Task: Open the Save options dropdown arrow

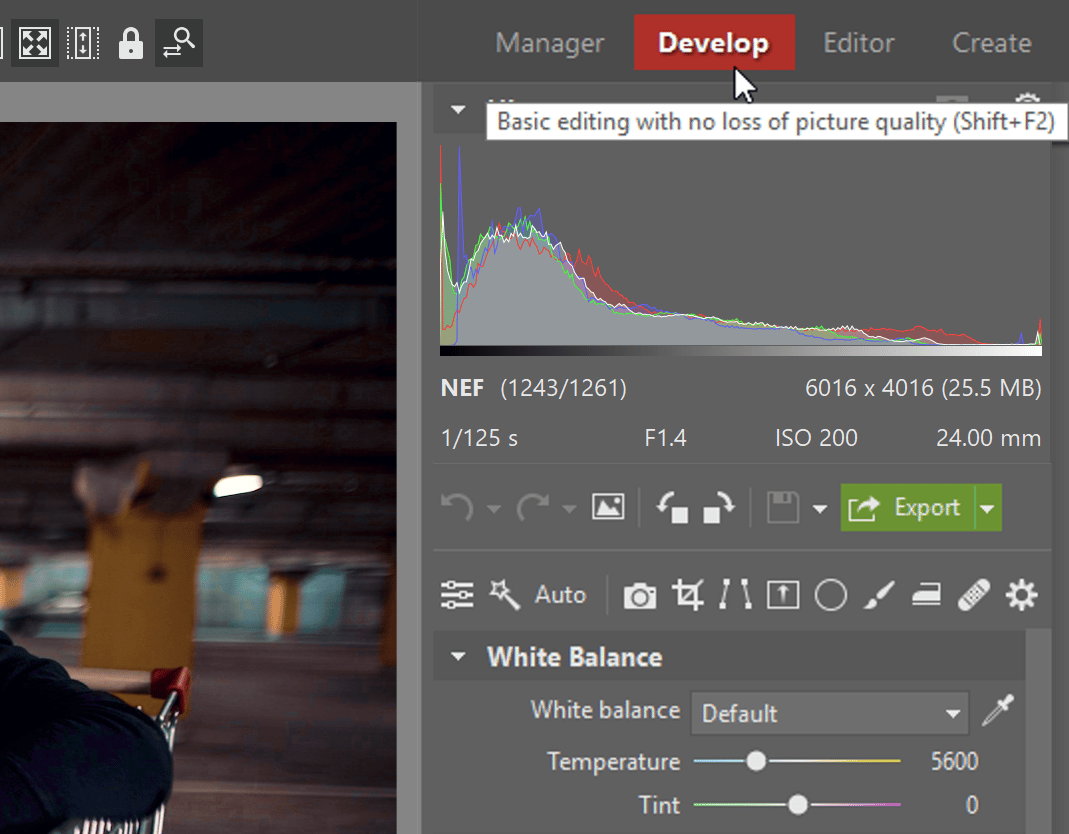Action: [x=820, y=509]
